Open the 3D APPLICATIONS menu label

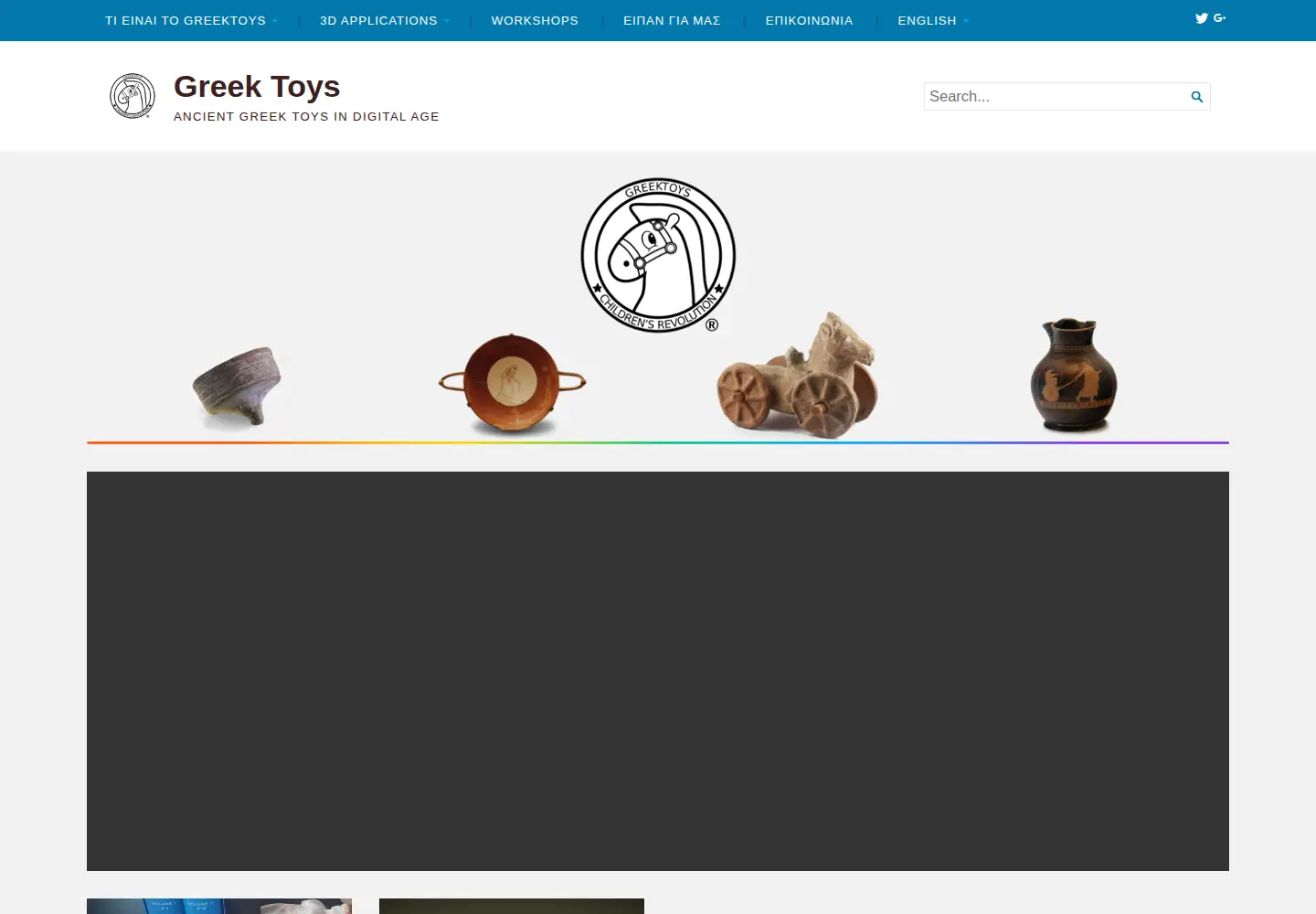(378, 20)
